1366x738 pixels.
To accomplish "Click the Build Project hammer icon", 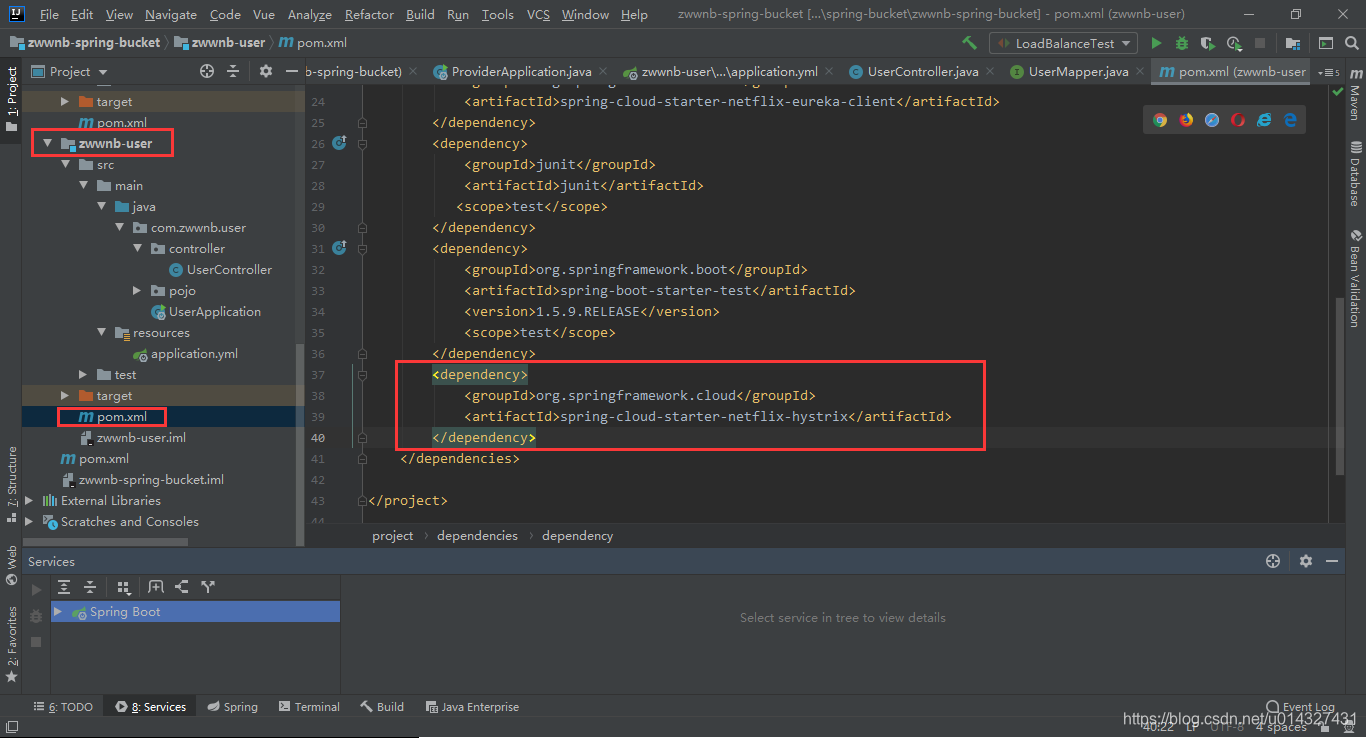I will coord(969,43).
